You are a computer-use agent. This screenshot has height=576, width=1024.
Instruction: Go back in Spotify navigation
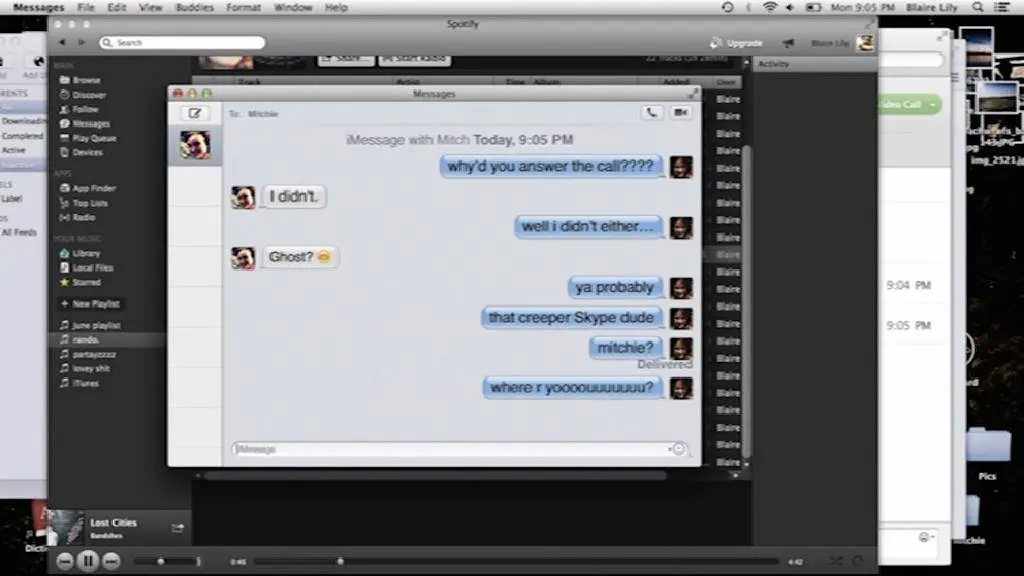click(63, 42)
